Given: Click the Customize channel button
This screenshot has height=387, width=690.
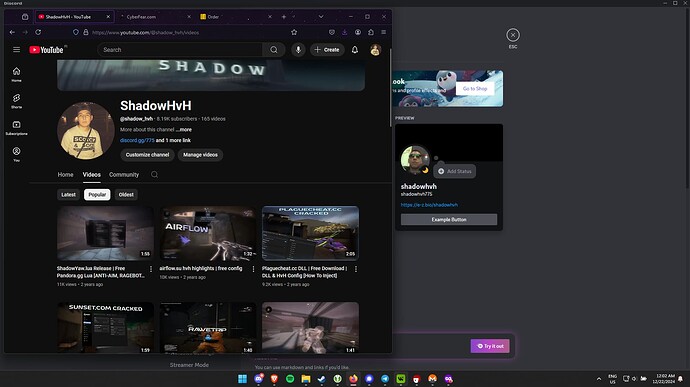Looking at the screenshot, I should [147, 155].
